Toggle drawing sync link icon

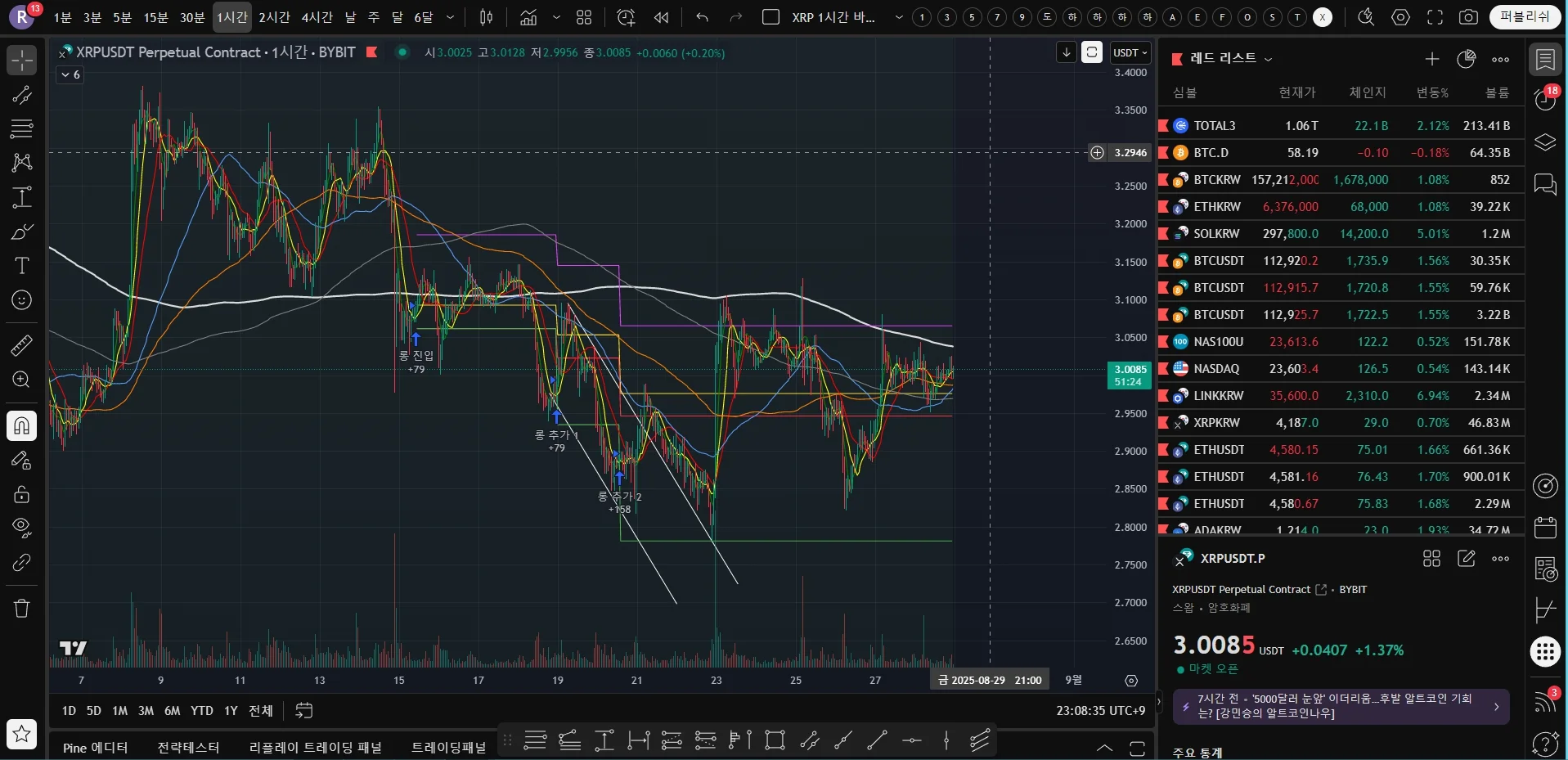(22, 563)
